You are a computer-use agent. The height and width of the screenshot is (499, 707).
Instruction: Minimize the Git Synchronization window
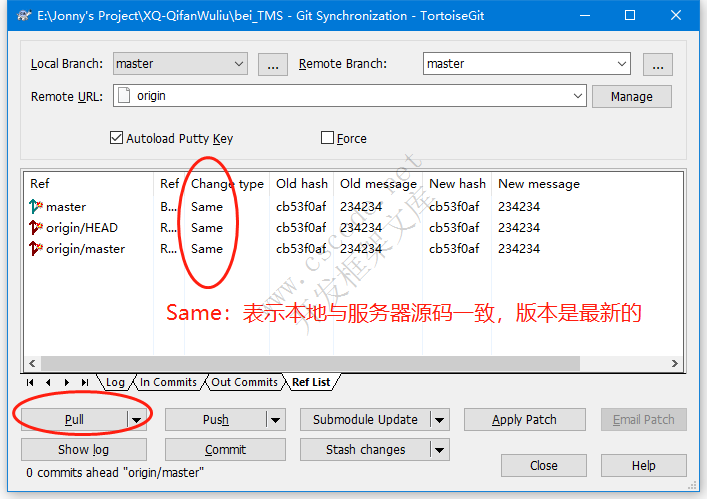pos(585,15)
